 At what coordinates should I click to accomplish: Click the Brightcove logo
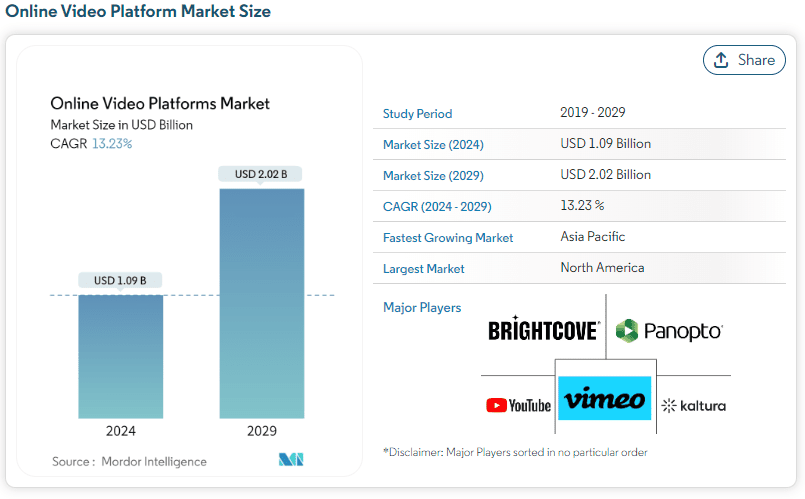point(544,329)
